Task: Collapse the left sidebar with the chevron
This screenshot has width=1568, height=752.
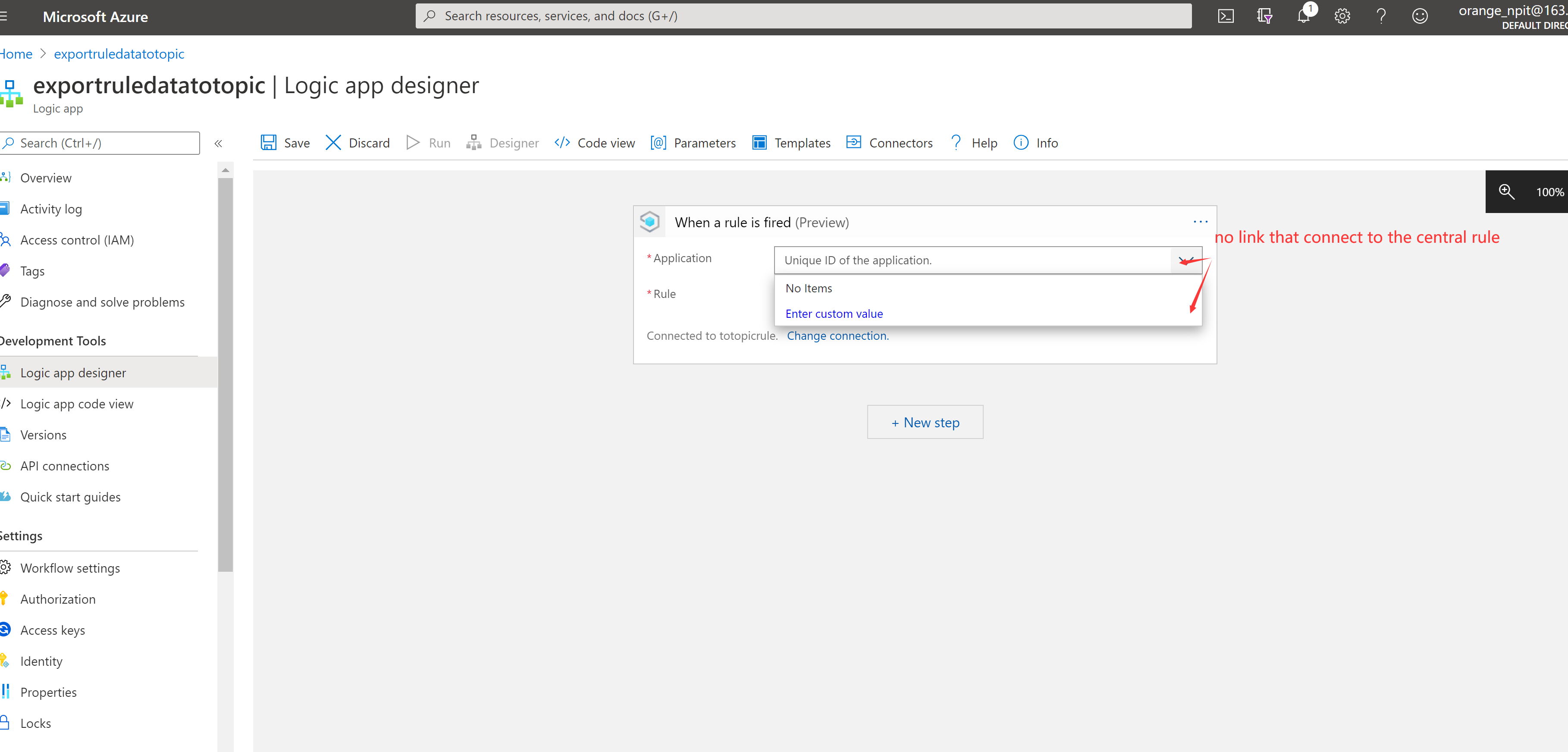Action: [218, 143]
